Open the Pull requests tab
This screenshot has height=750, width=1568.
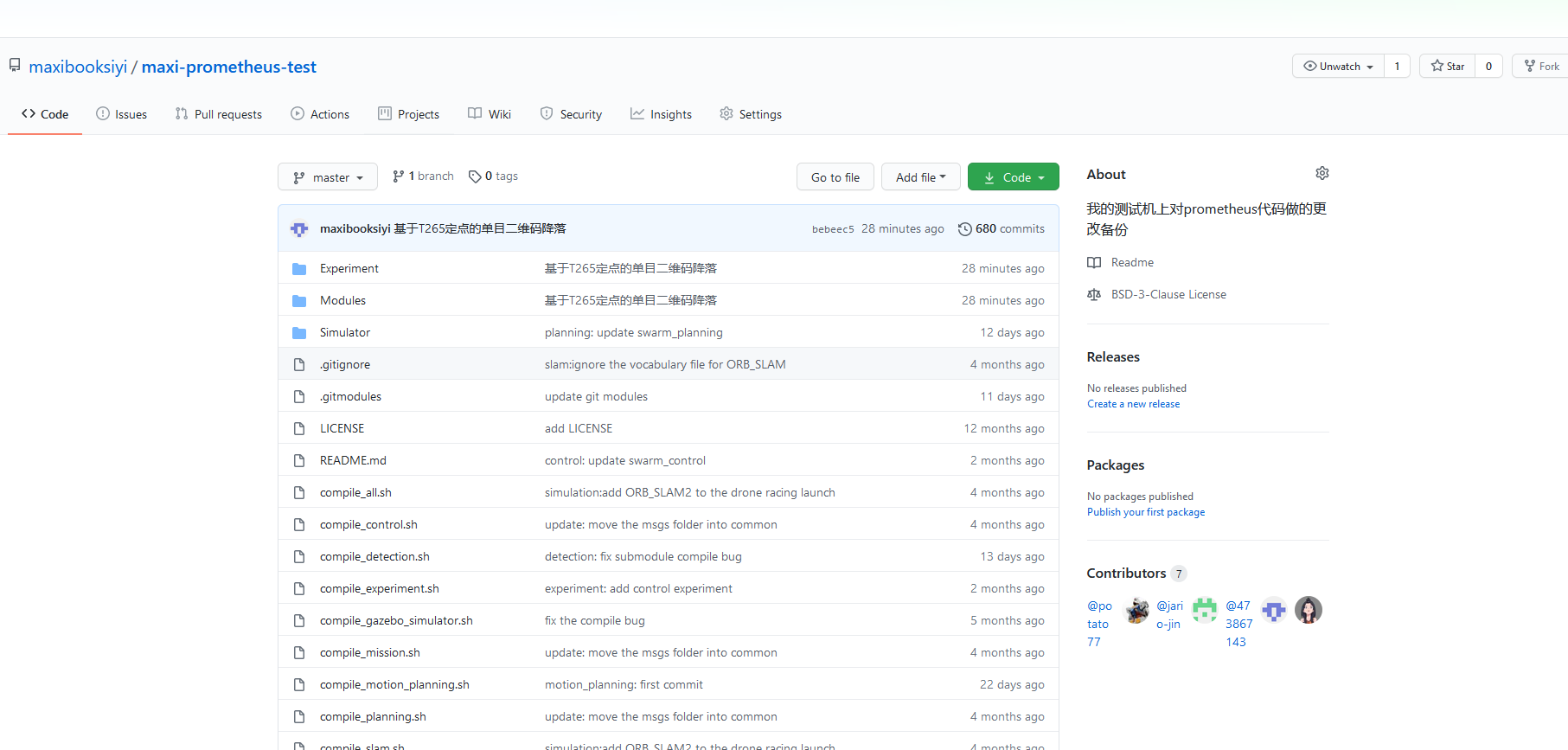pos(218,114)
